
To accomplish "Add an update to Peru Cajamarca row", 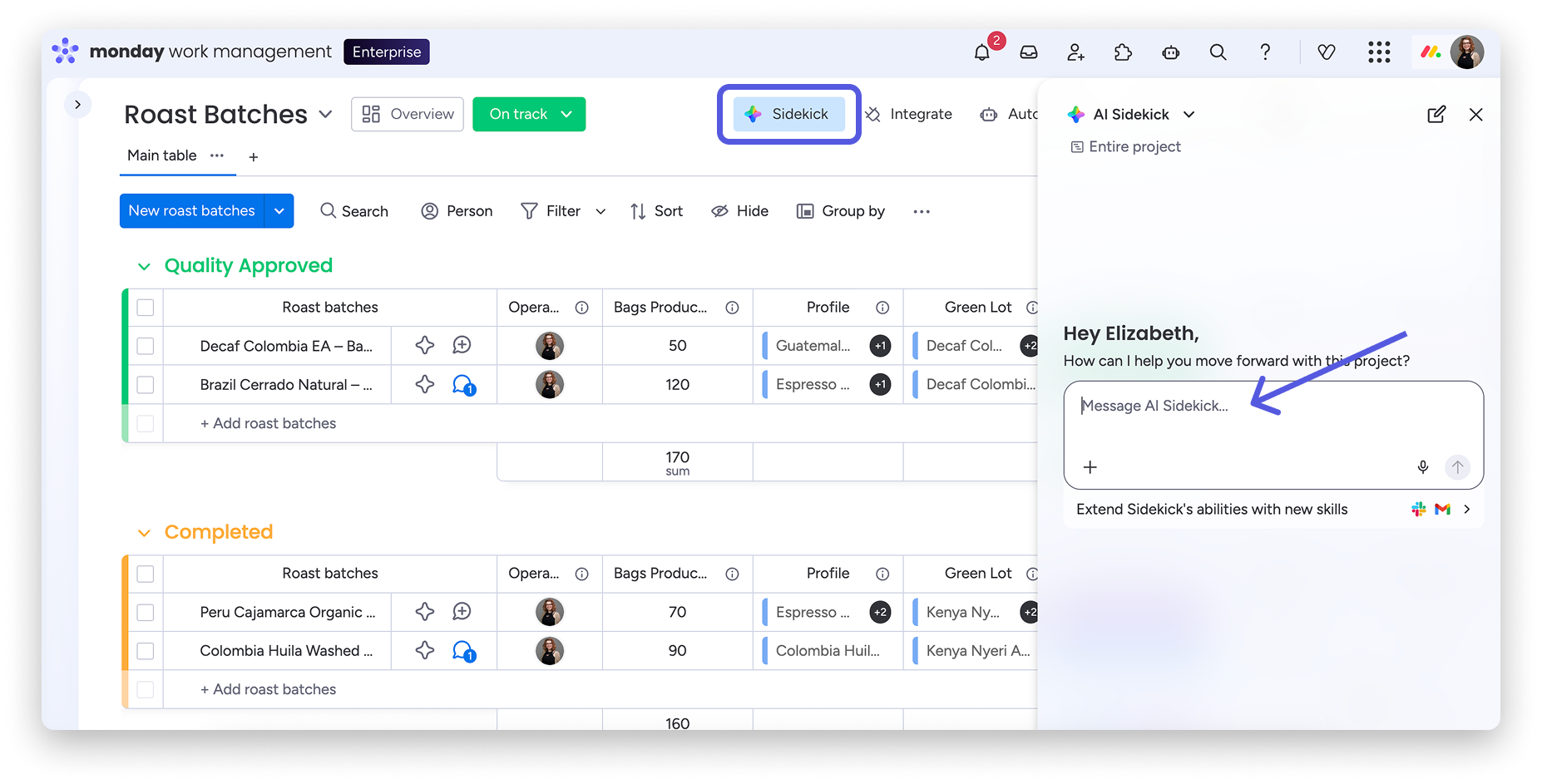I will pyautogui.click(x=462, y=612).
